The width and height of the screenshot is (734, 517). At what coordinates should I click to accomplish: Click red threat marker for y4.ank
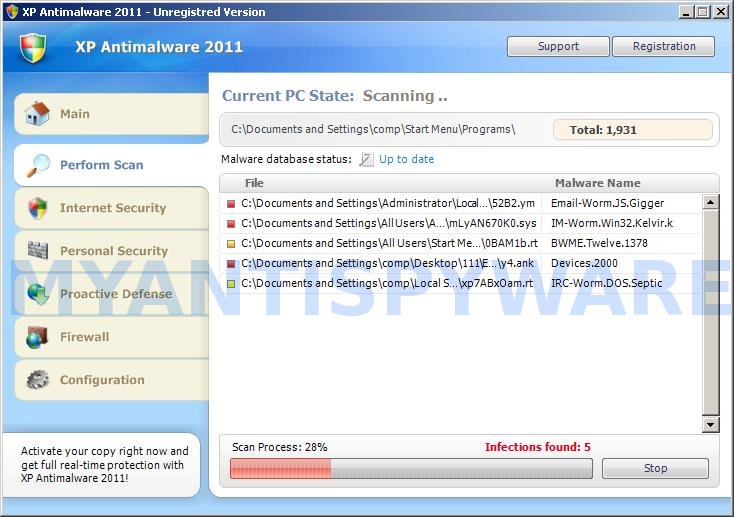click(231, 264)
